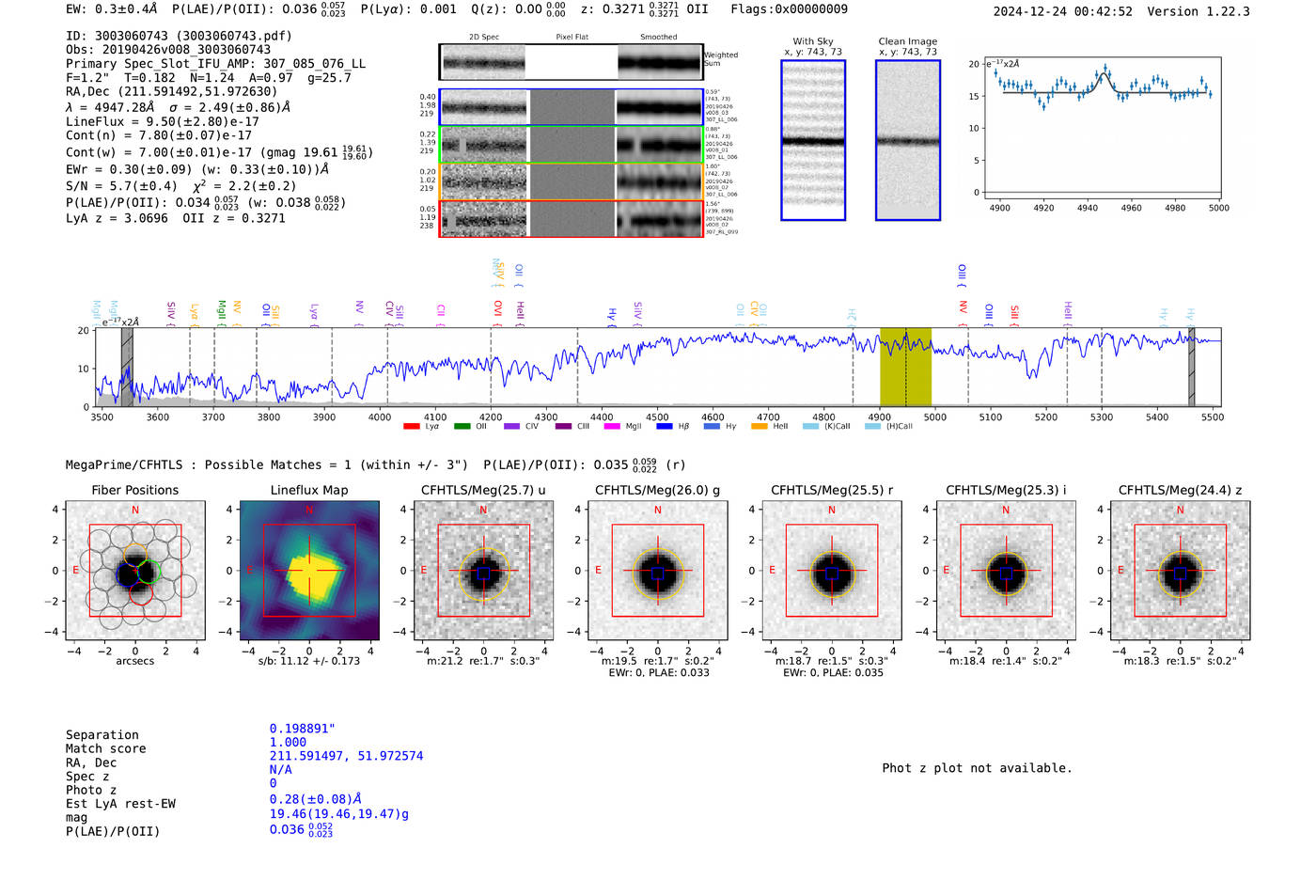Click the emission line fit plot near 4947Å
The height and width of the screenshot is (896, 1316).
(x=1103, y=128)
